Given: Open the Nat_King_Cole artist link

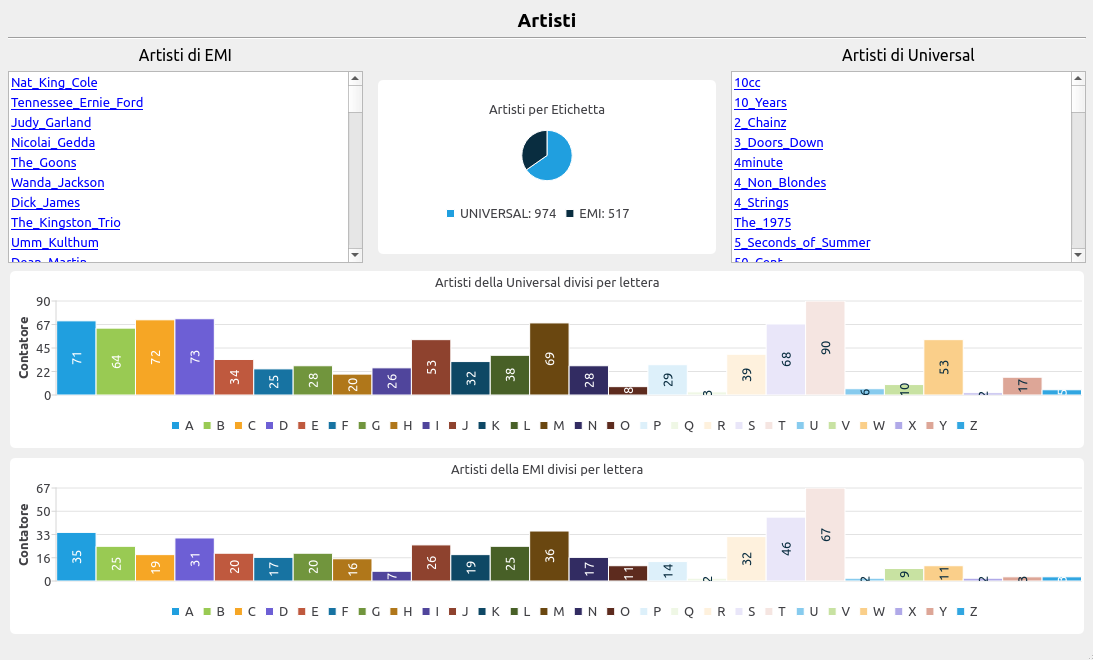Looking at the screenshot, I should pos(54,82).
